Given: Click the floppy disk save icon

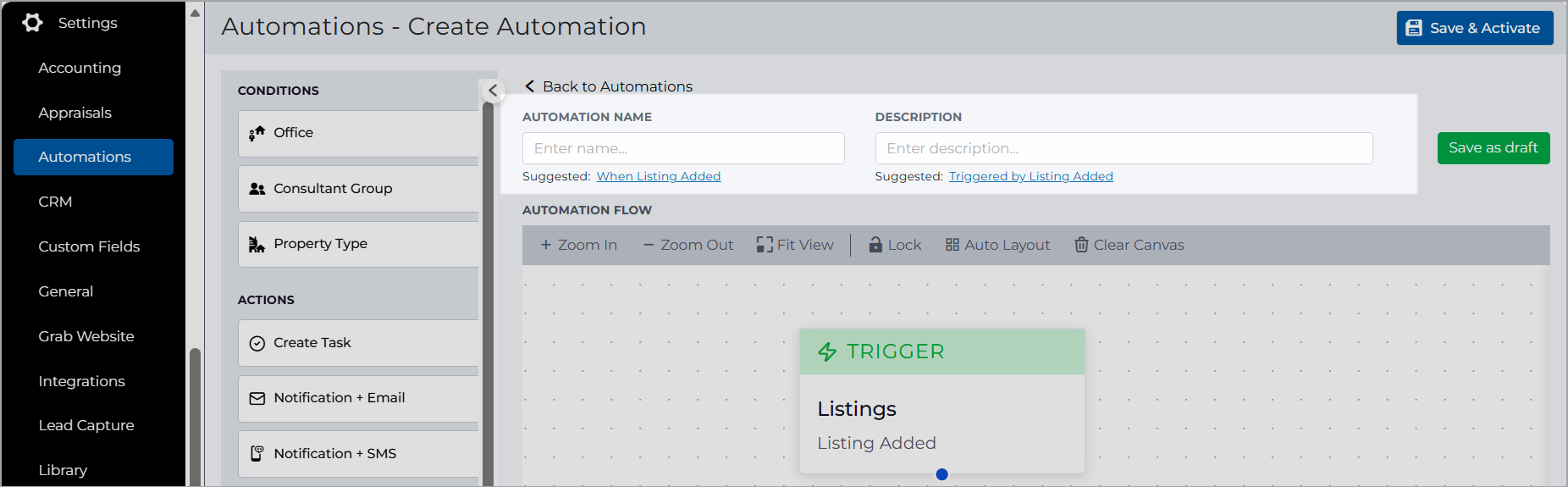Looking at the screenshot, I should [x=1414, y=28].
